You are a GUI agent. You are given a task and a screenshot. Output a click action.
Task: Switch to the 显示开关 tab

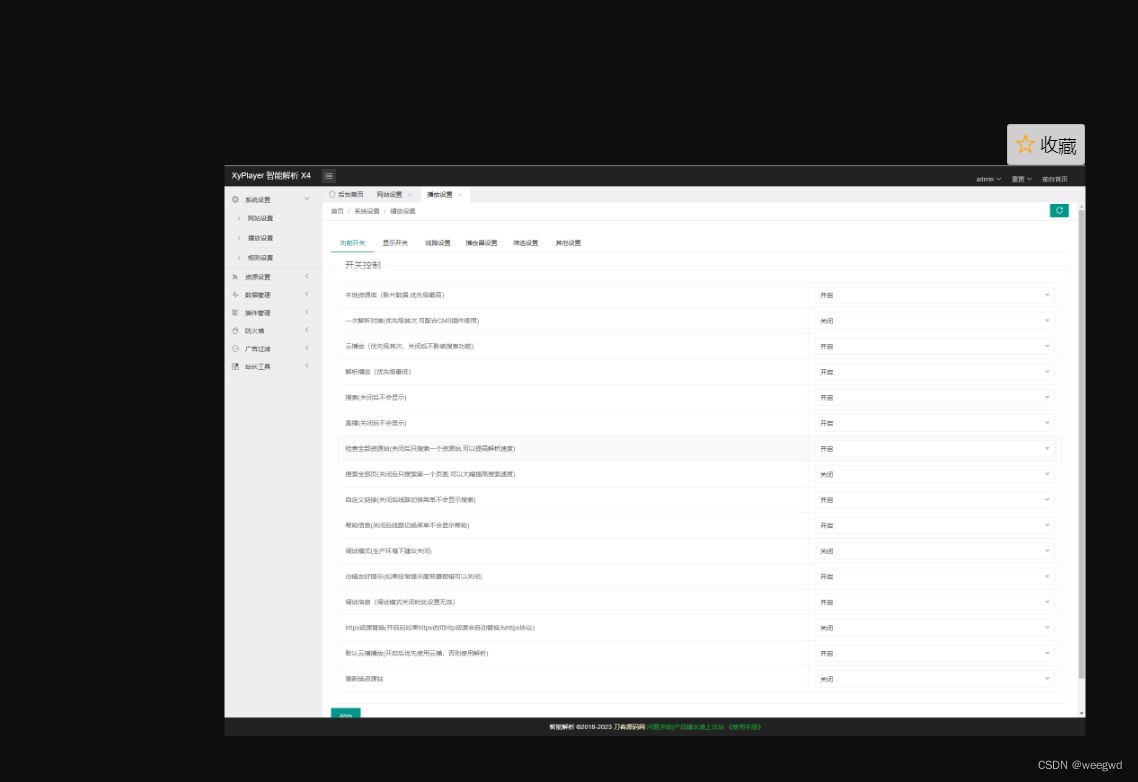[394, 242]
